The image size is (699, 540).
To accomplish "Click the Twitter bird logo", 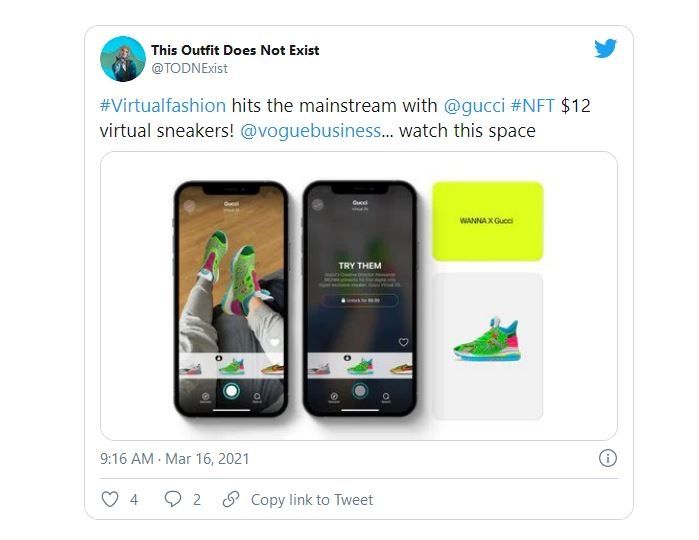I will click(x=605, y=48).
